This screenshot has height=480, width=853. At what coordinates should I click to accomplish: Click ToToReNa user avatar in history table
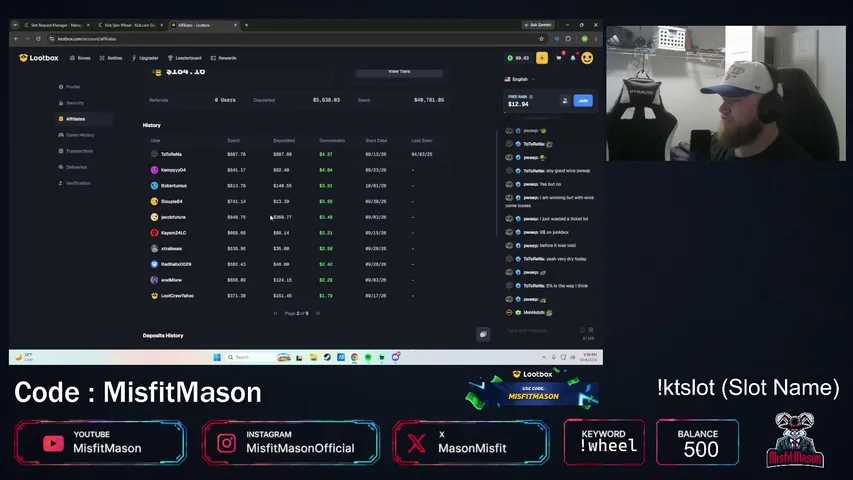click(x=154, y=154)
